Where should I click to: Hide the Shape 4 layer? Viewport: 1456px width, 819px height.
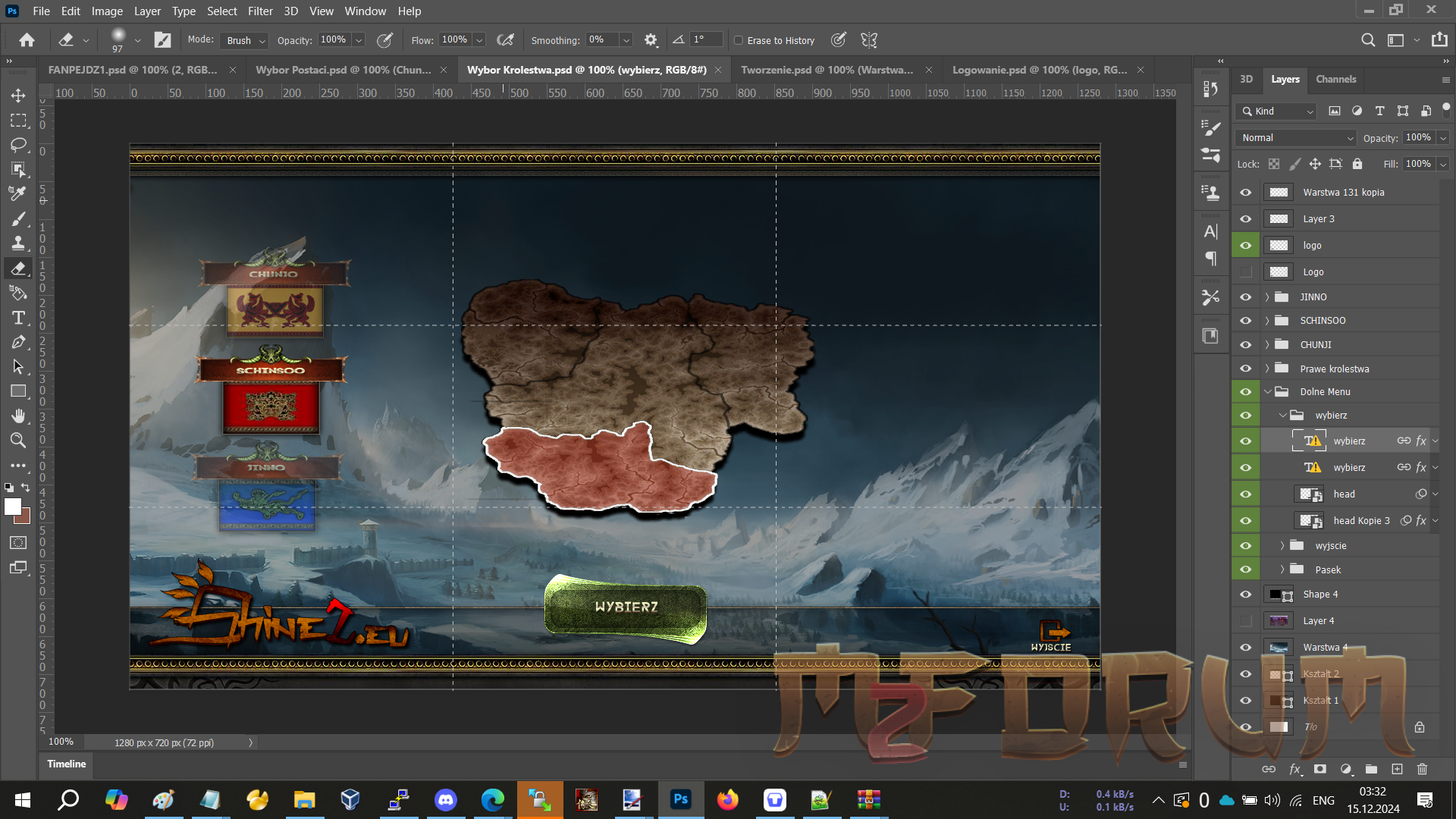(x=1245, y=595)
